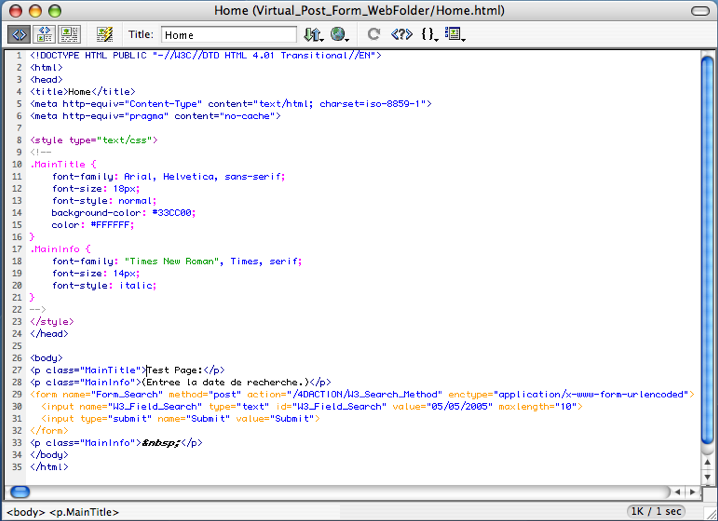The height and width of the screenshot is (521, 718).
Task: Select the <p.MainTitle> tag in tag selector
Action: click(x=84, y=512)
